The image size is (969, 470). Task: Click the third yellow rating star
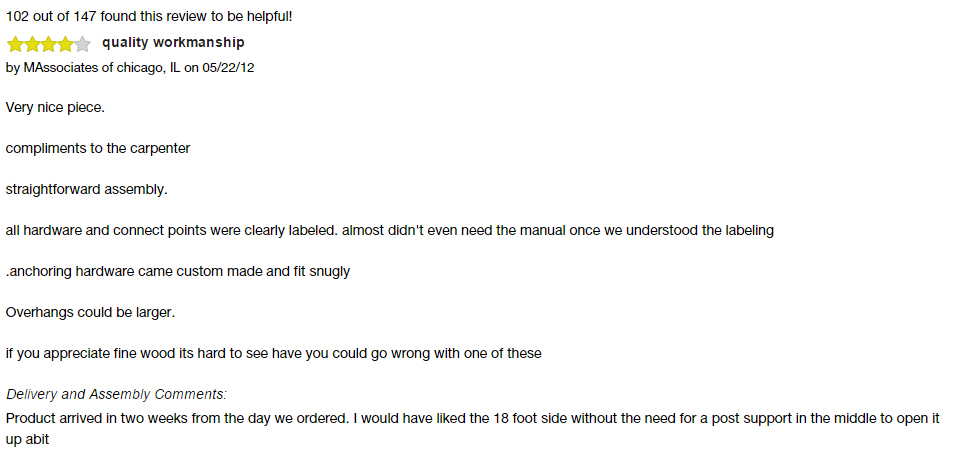pyautogui.click(x=48, y=44)
